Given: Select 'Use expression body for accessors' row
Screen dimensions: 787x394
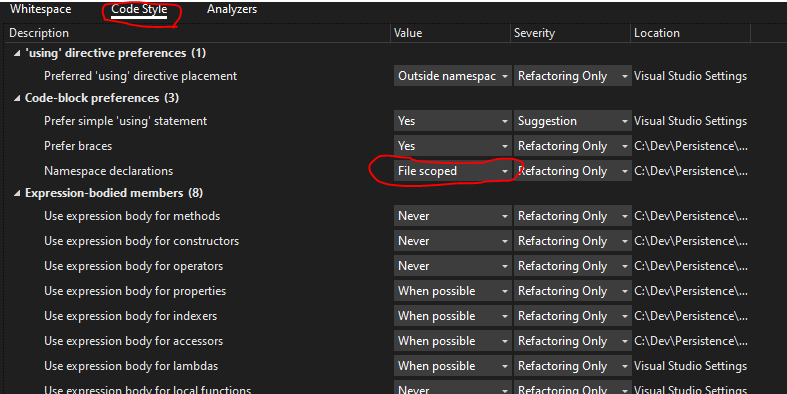Looking at the screenshot, I should 134,341.
